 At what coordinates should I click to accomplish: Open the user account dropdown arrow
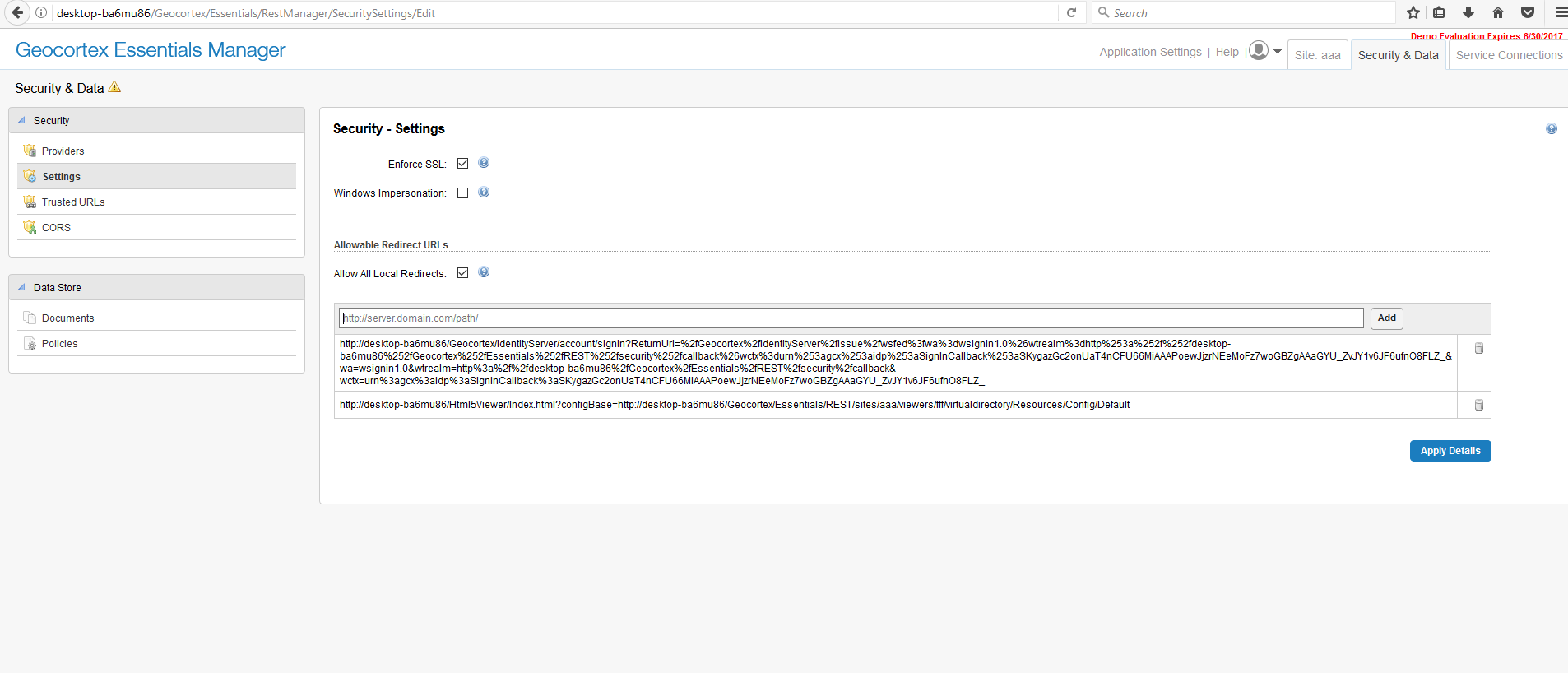(1278, 51)
